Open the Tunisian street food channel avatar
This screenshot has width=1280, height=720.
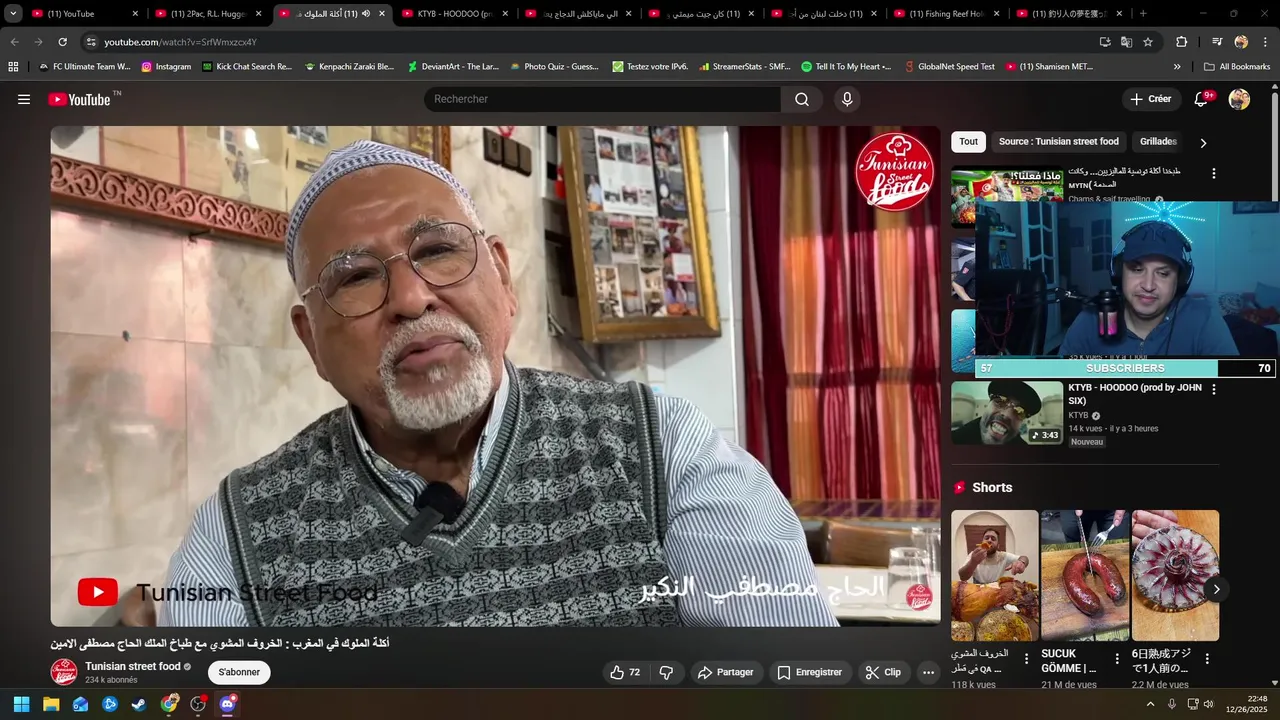pos(64,672)
